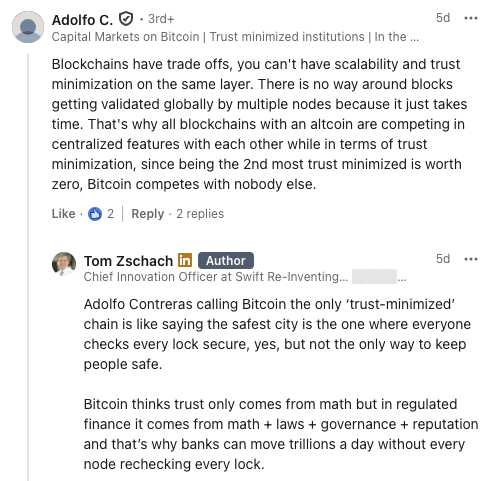Click the blue thumbs-up reaction icon

[95, 214]
